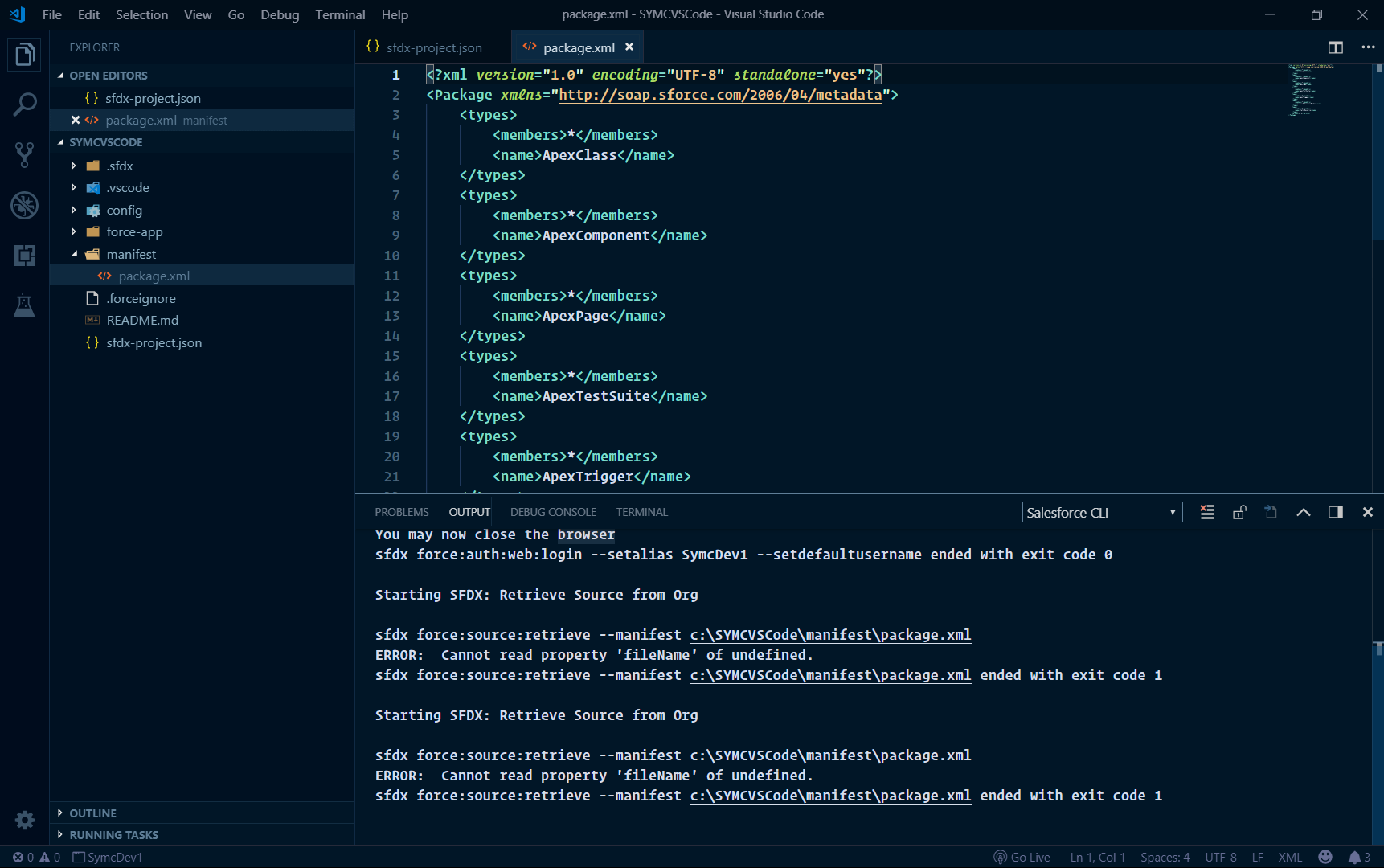
Task: Open the Manage settings gear
Action: (24, 819)
